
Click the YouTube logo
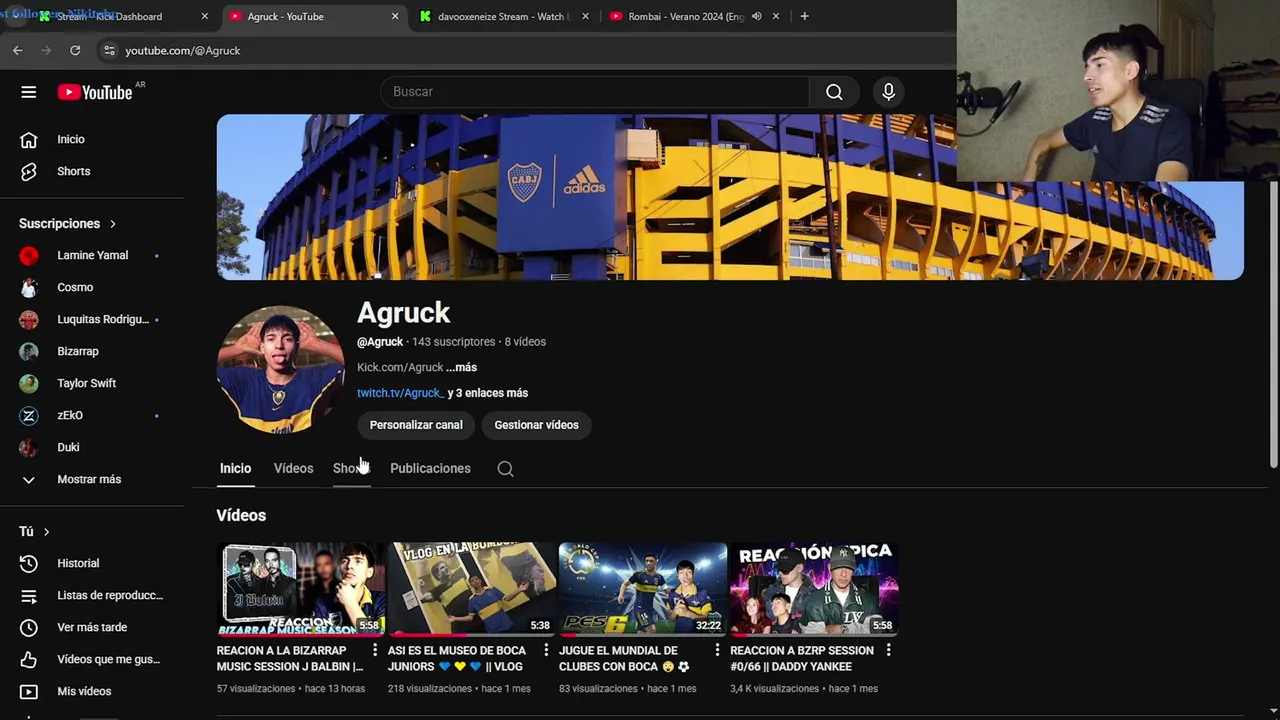tap(95, 92)
